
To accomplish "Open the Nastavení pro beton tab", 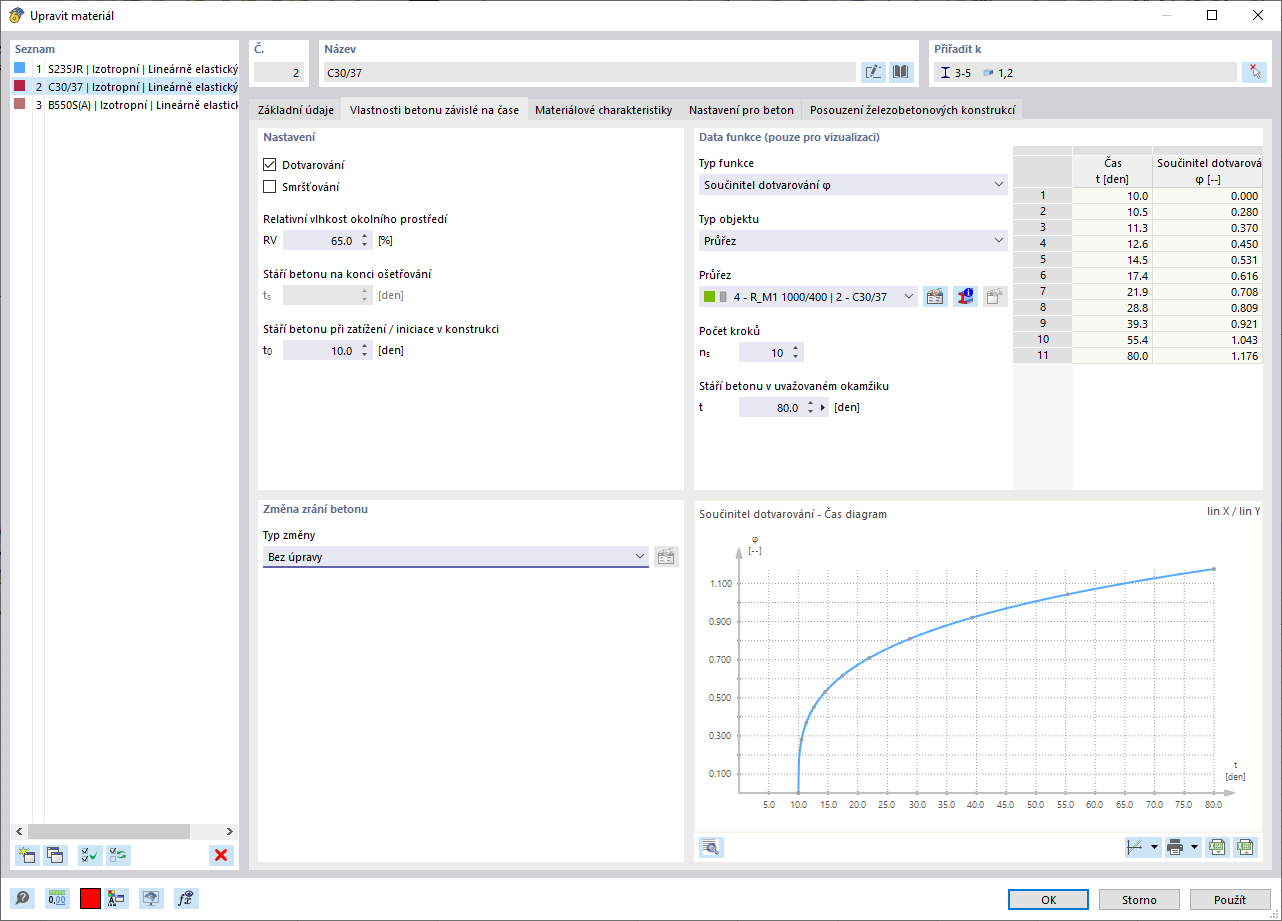I will pos(741,110).
